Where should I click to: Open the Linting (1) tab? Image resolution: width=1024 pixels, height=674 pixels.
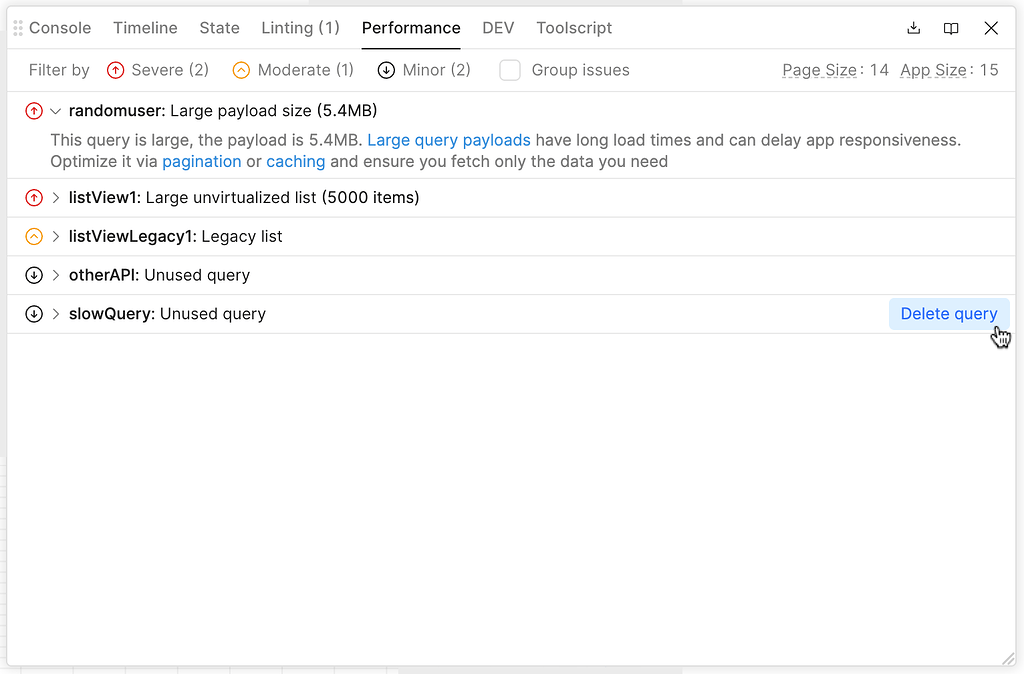[x=300, y=28]
